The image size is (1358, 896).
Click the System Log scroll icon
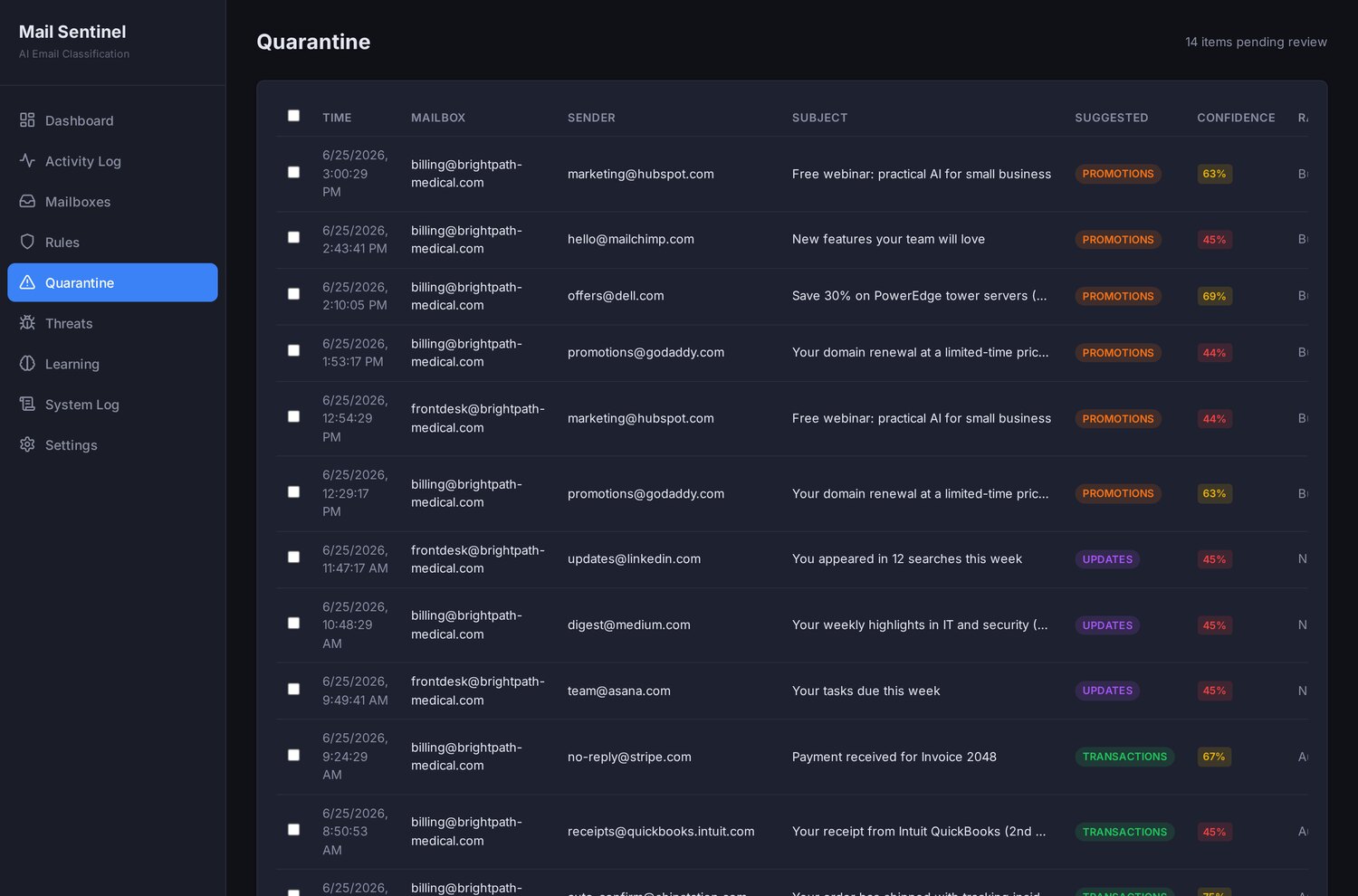pyautogui.click(x=27, y=404)
